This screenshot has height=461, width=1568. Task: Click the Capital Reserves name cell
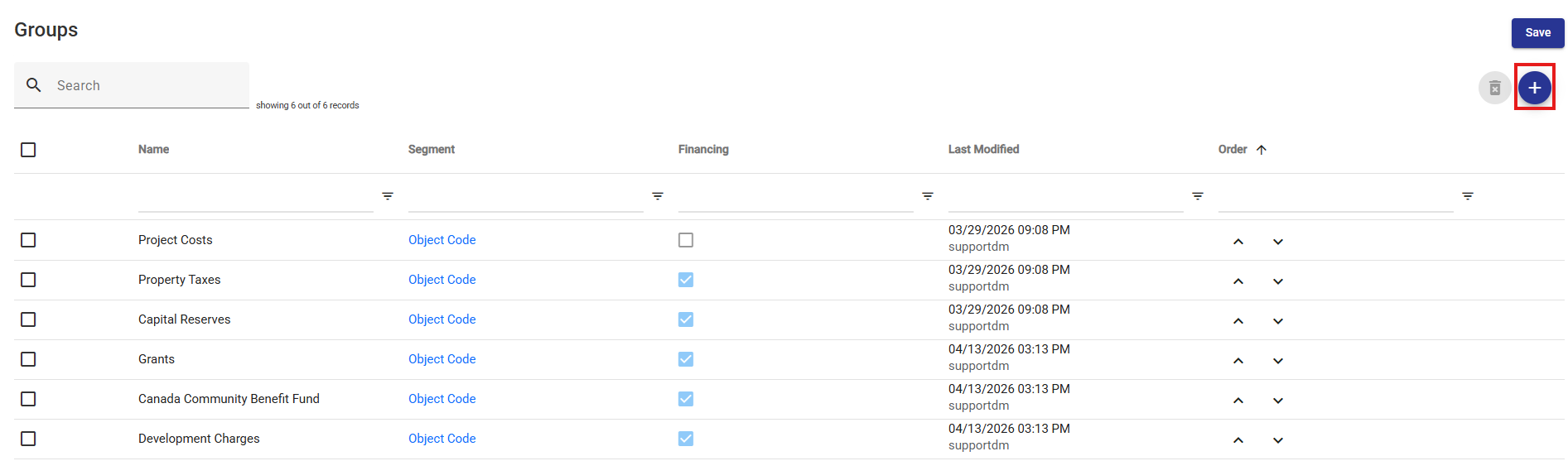coord(184,319)
